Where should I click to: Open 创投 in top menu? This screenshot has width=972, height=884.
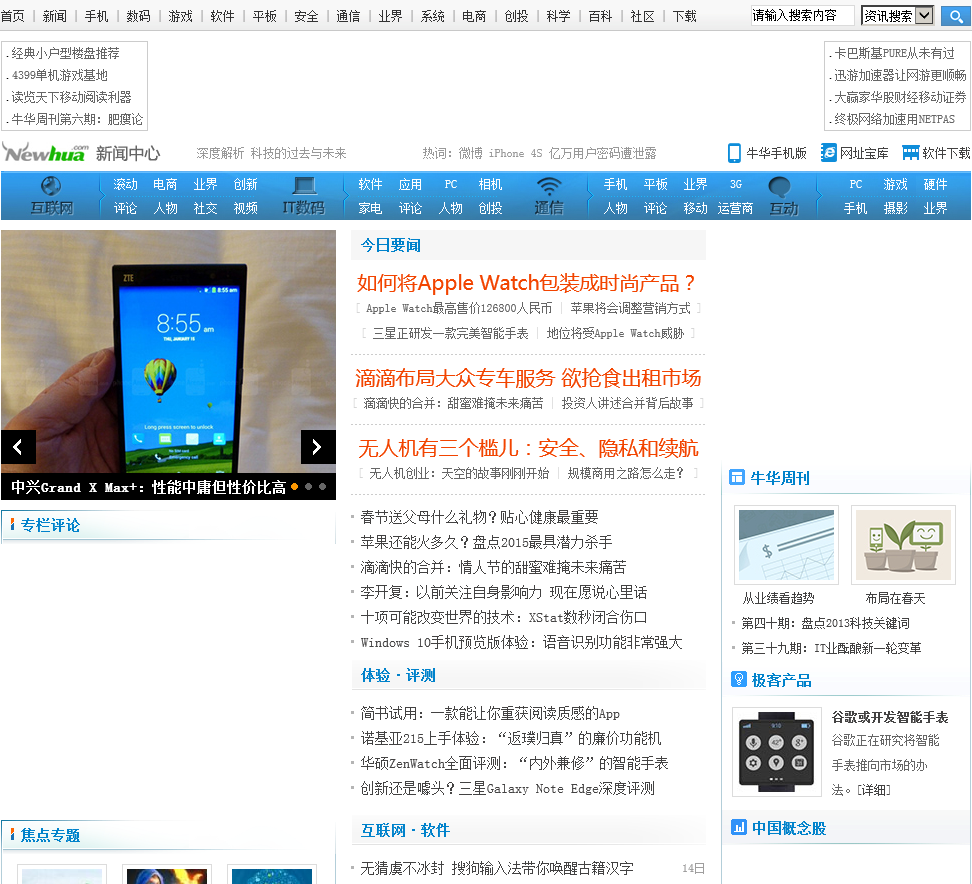[x=516, y=16]
